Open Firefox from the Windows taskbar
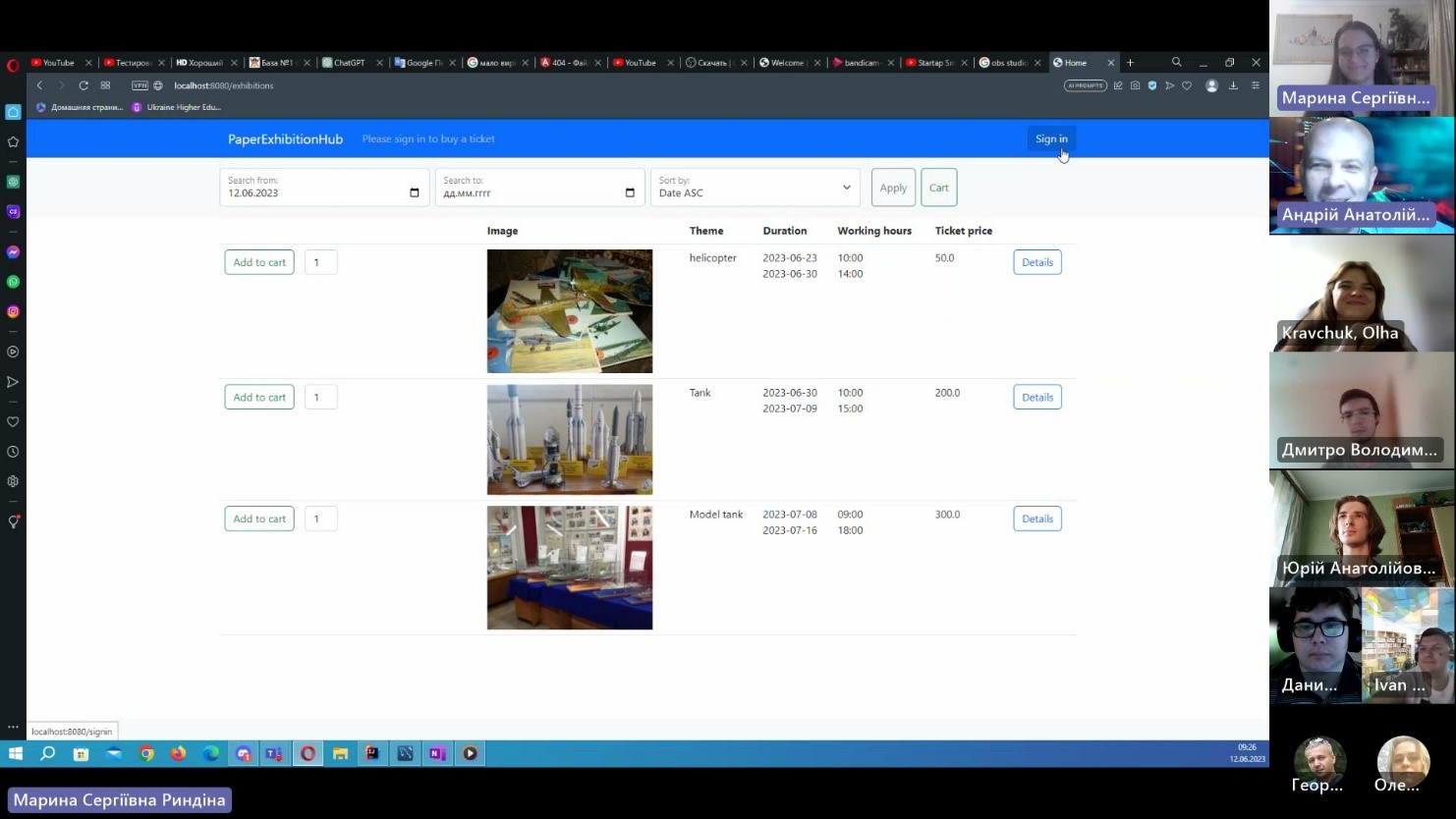The width and height of the screenshot is (1456, 819). (x=178, y=754)
